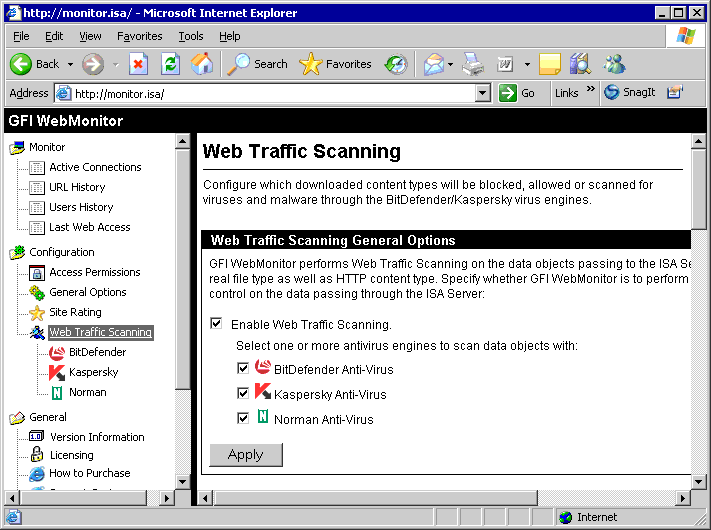
Task: Open the Forward button history dropdown arrow
Action: click(x=116, y=64)
